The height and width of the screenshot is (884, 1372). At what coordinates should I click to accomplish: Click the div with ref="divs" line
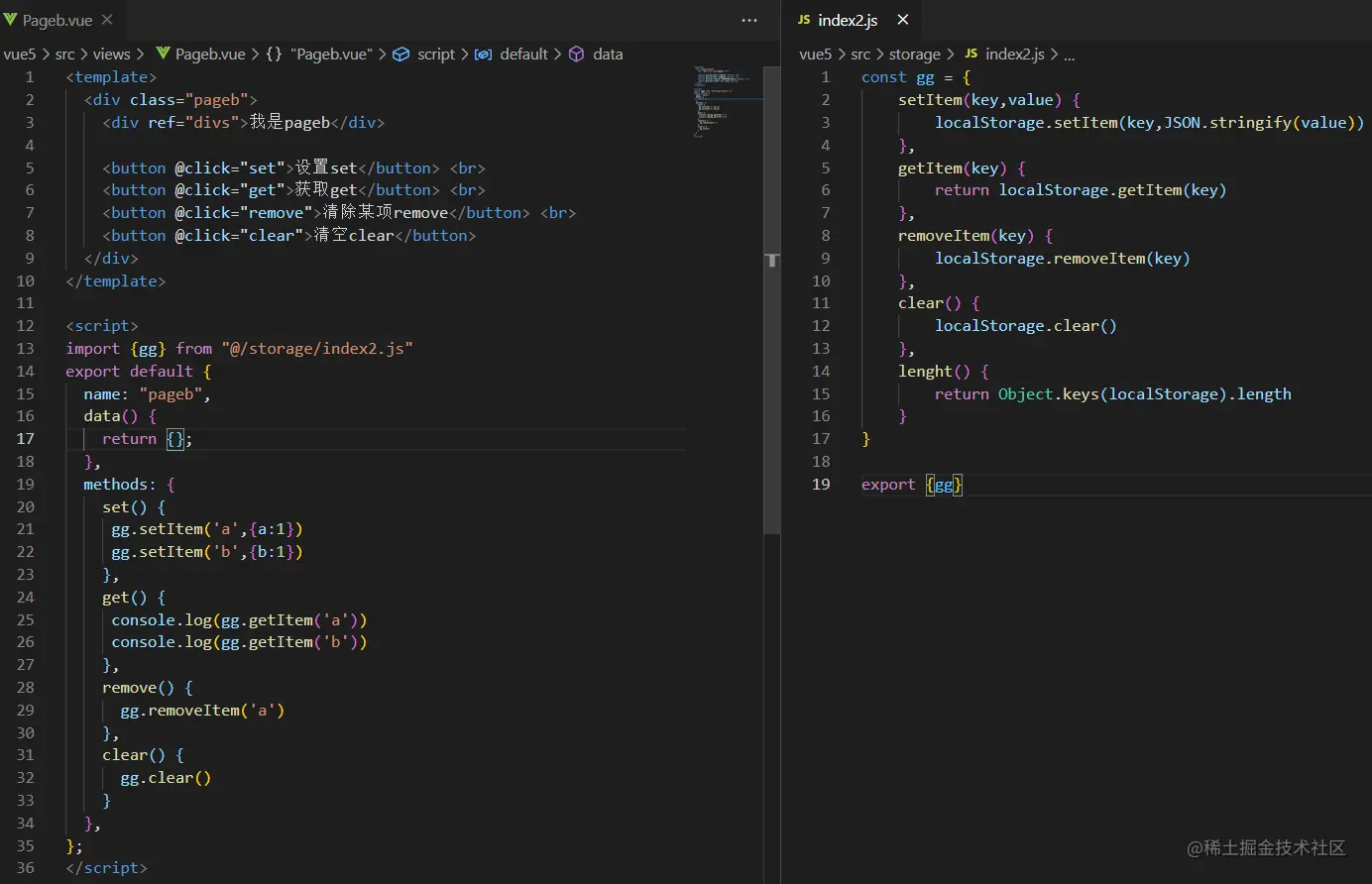coord(243,123)
